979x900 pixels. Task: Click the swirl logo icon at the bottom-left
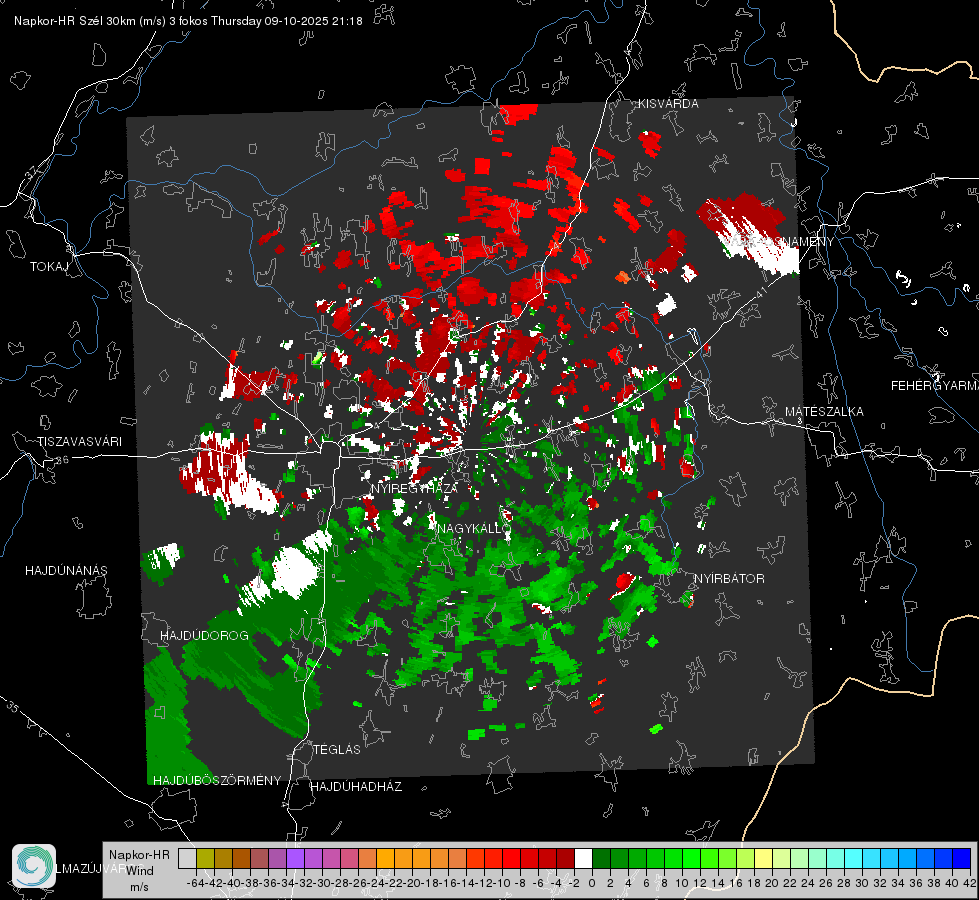tap(34, 866)
